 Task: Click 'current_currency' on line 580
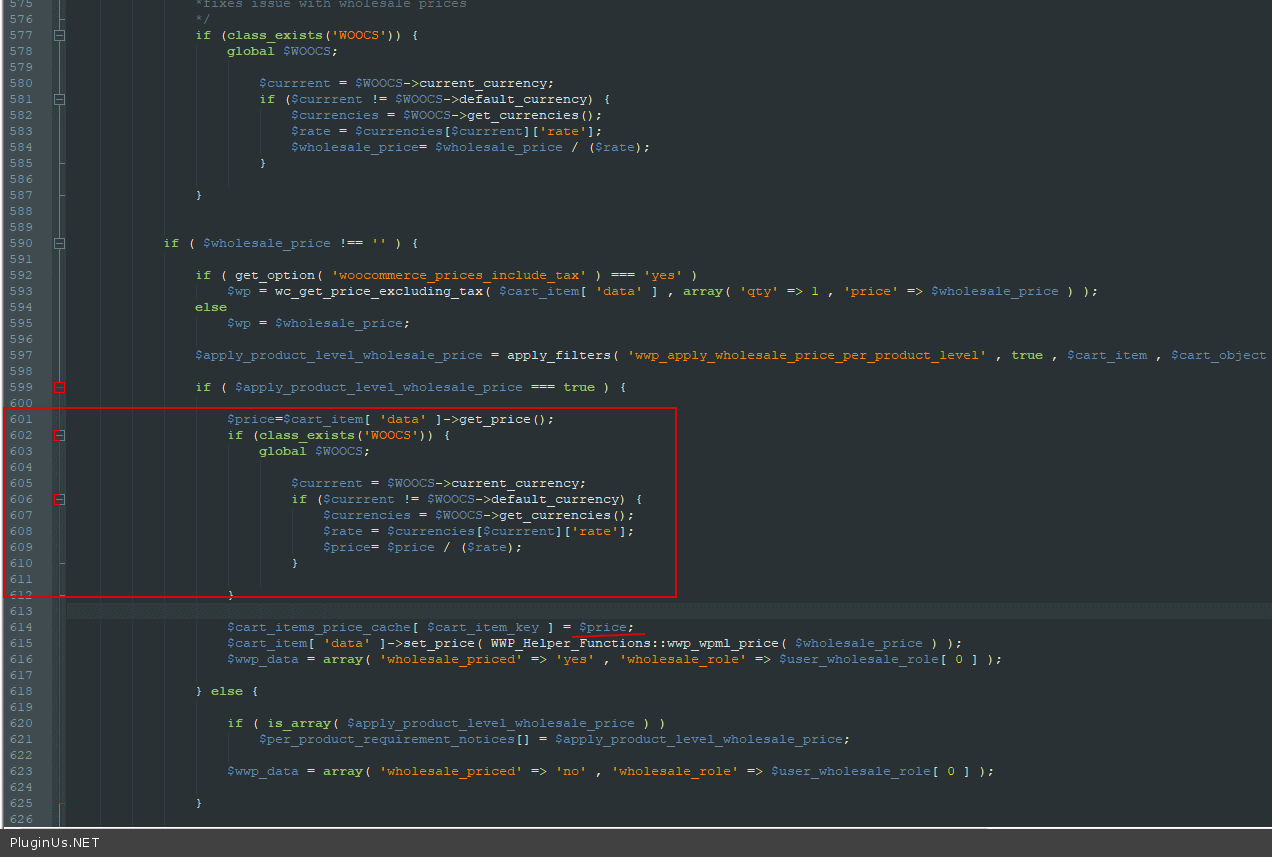point(483,83)
